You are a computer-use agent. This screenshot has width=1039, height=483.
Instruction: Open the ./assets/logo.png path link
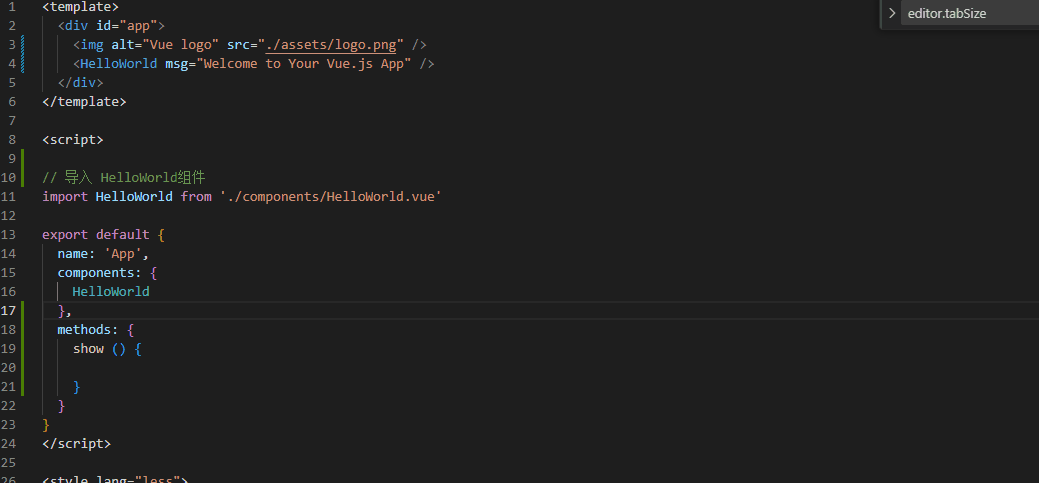pos(335,45)
